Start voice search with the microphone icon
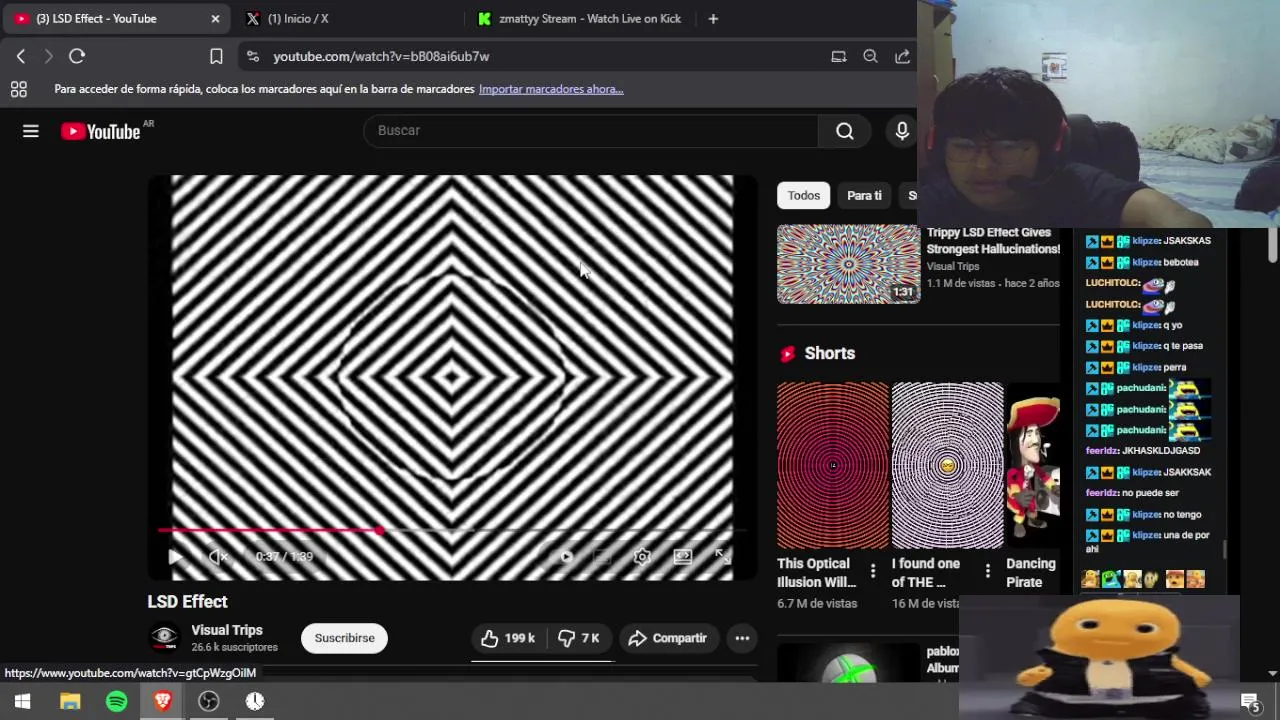Screen dimensions: 1280x720 902,131
